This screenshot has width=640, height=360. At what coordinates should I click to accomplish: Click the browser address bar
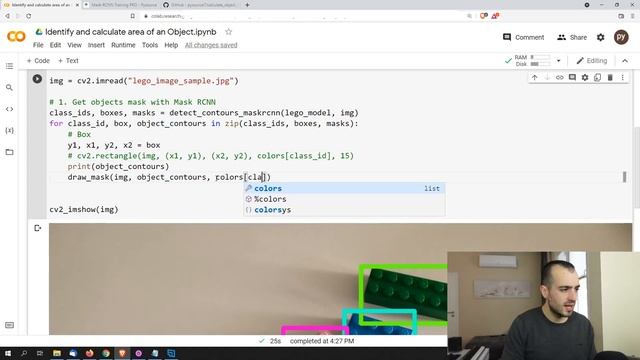tap(302, 16)
